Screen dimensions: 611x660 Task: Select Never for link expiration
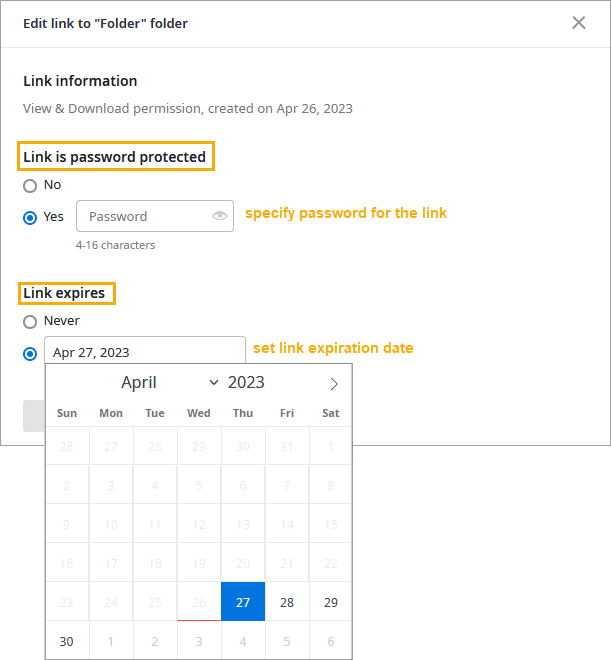[x=30, y=321]
